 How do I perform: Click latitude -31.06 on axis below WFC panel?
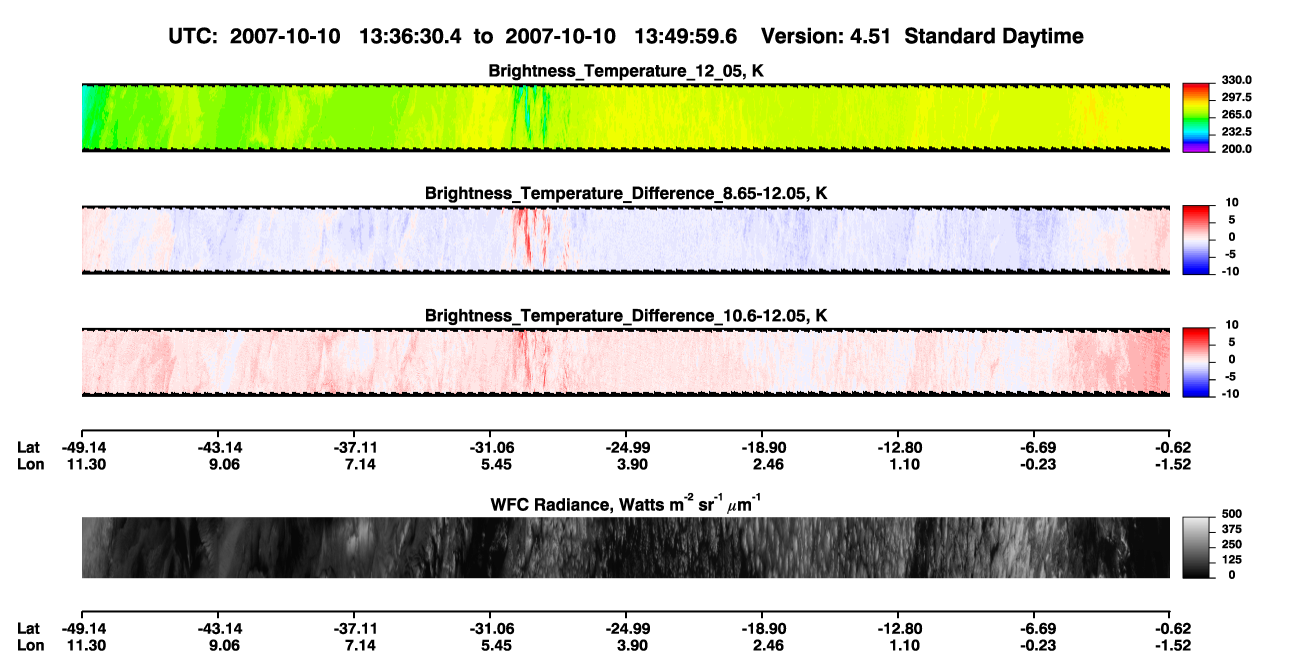(x=491, y=628)
